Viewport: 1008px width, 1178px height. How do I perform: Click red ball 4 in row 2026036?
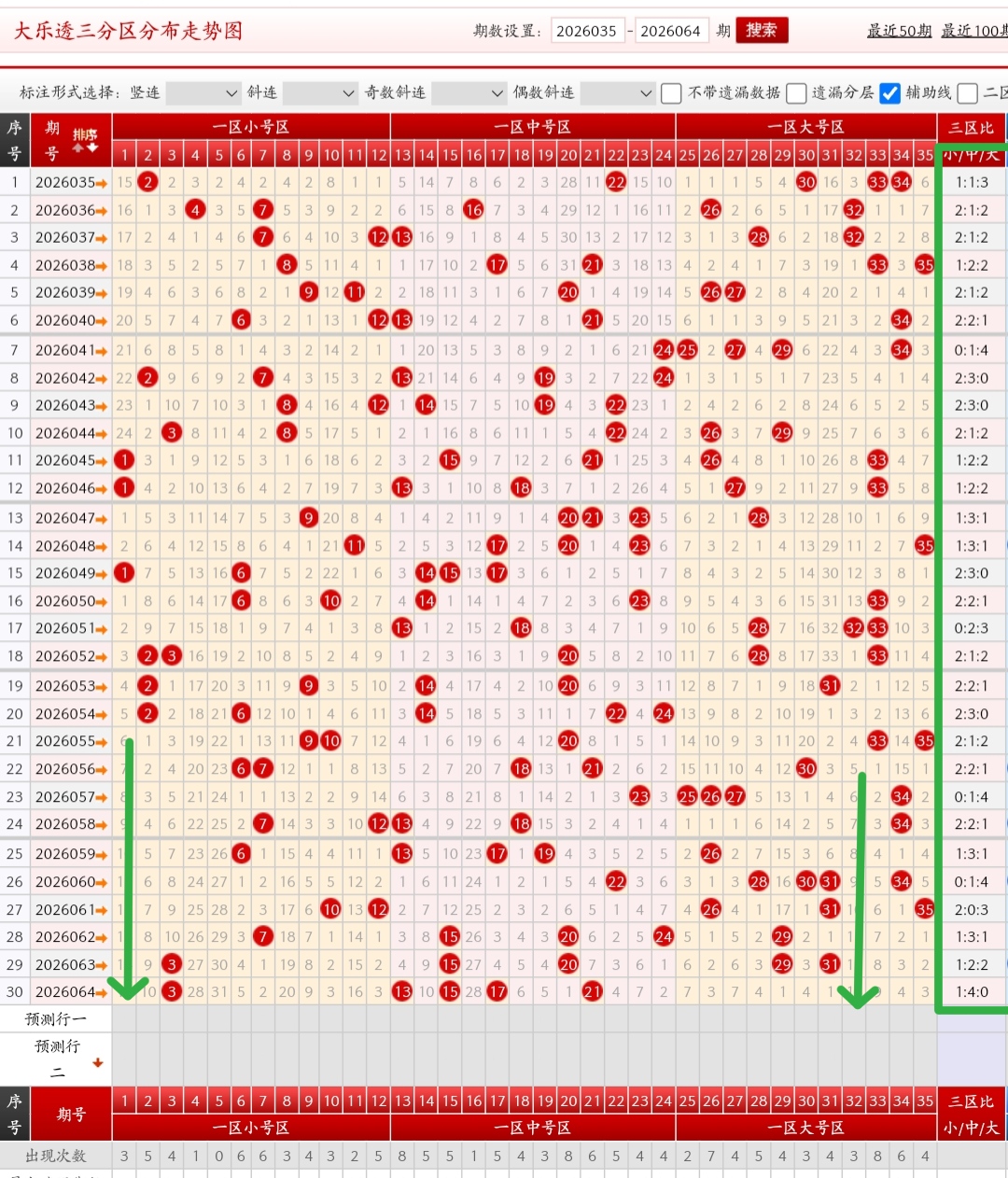click(195, 210)
